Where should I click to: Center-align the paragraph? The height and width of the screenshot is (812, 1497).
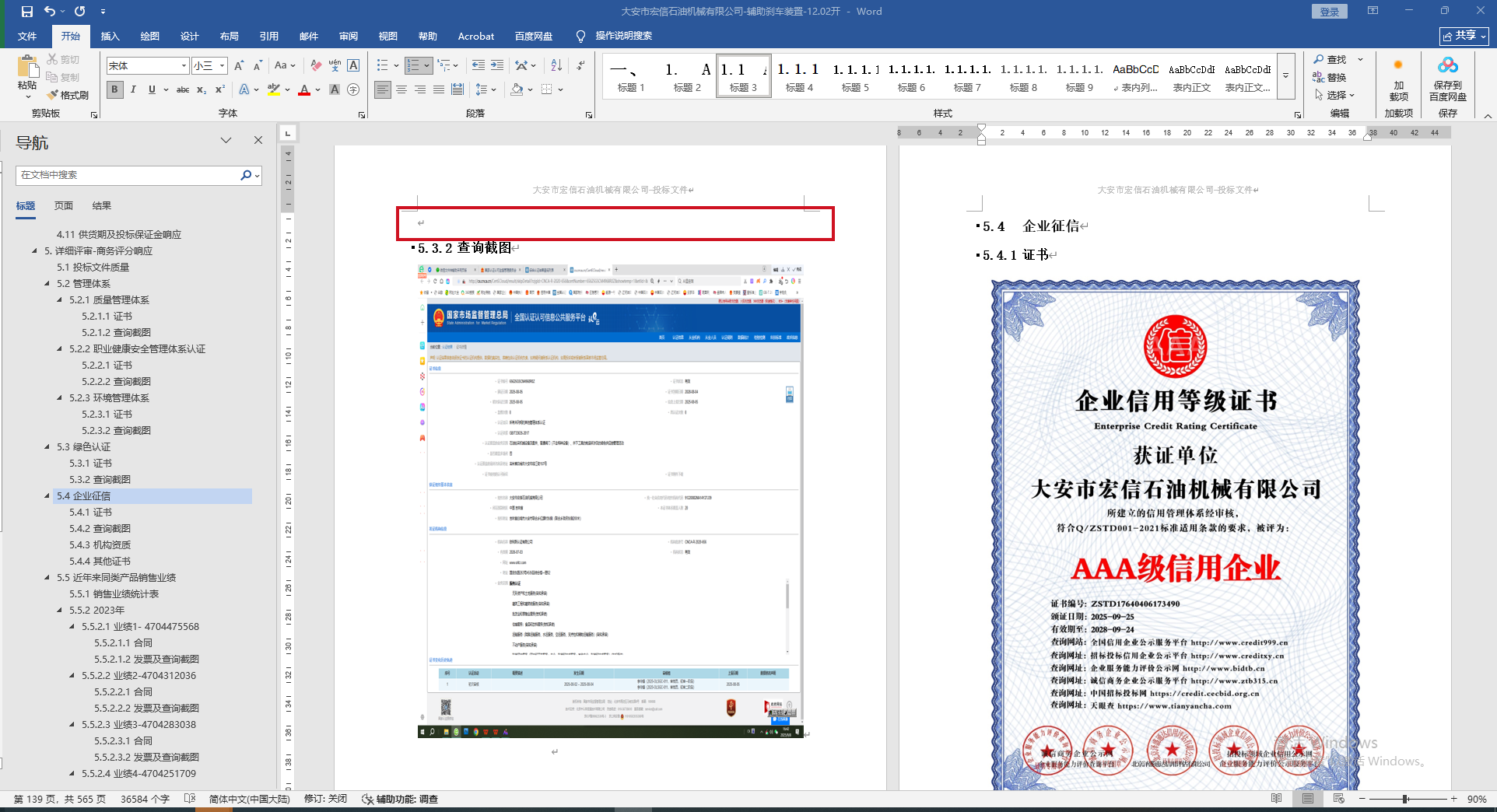coord(401,89)
